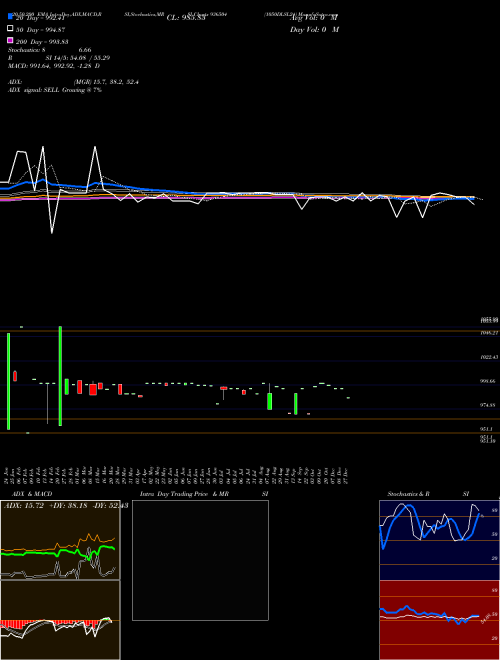Click the empty intraday trading price panel
Screen dimensions: 500x660
(200, 560)
